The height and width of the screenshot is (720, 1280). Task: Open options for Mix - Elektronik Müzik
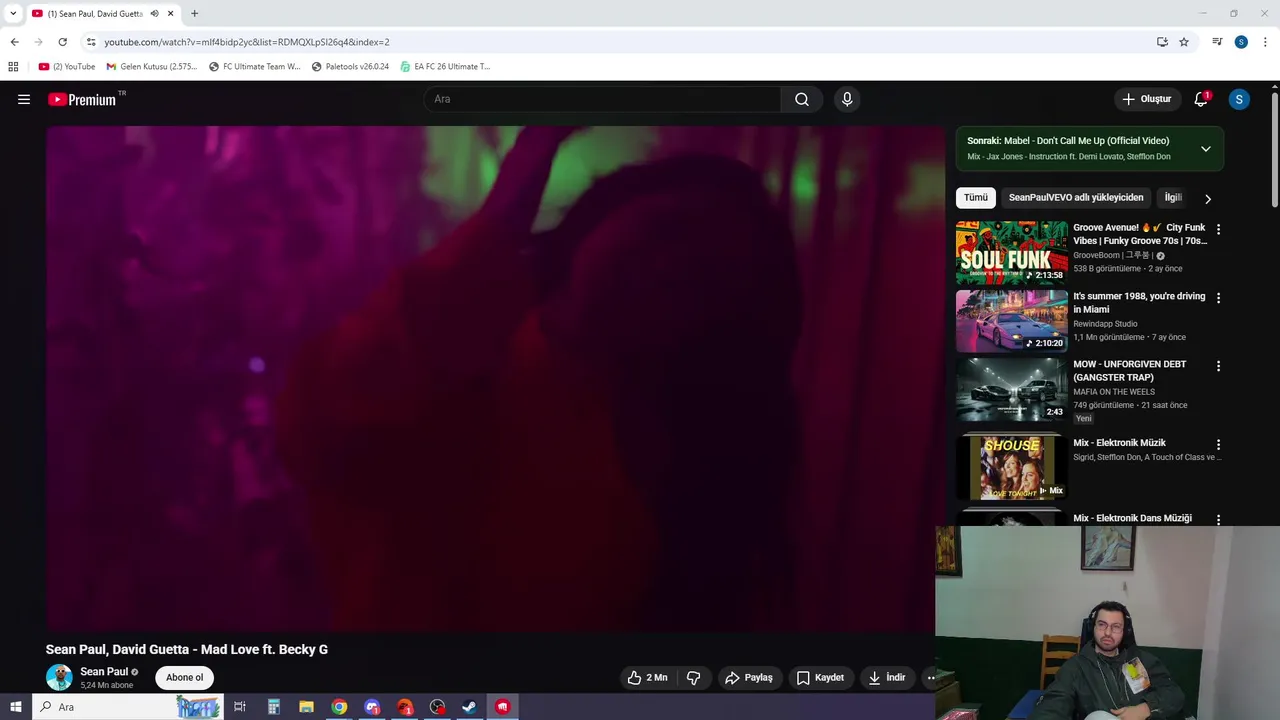click(x=1218, y=444)
